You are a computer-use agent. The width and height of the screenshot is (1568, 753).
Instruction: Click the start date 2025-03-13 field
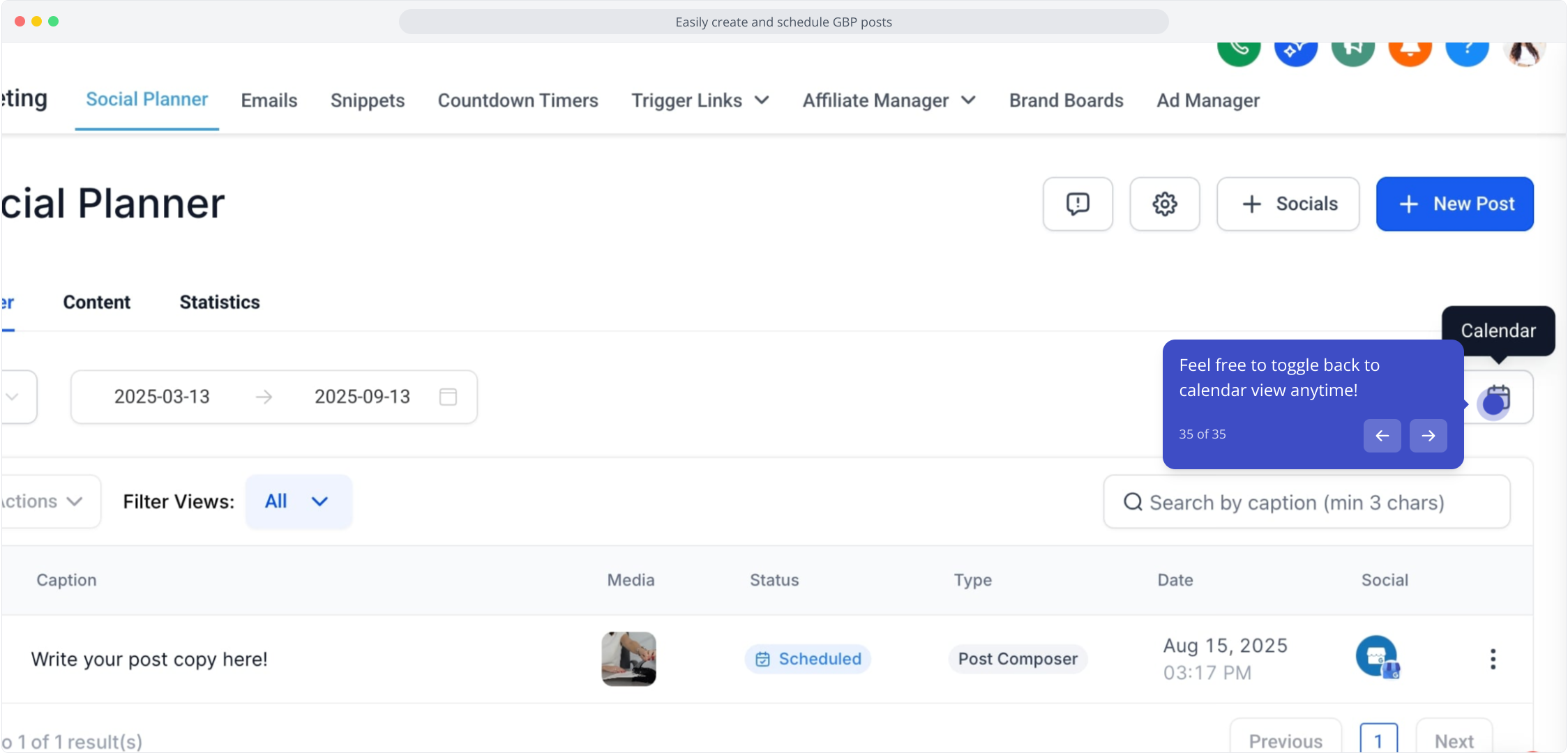[x=162, y=397]
